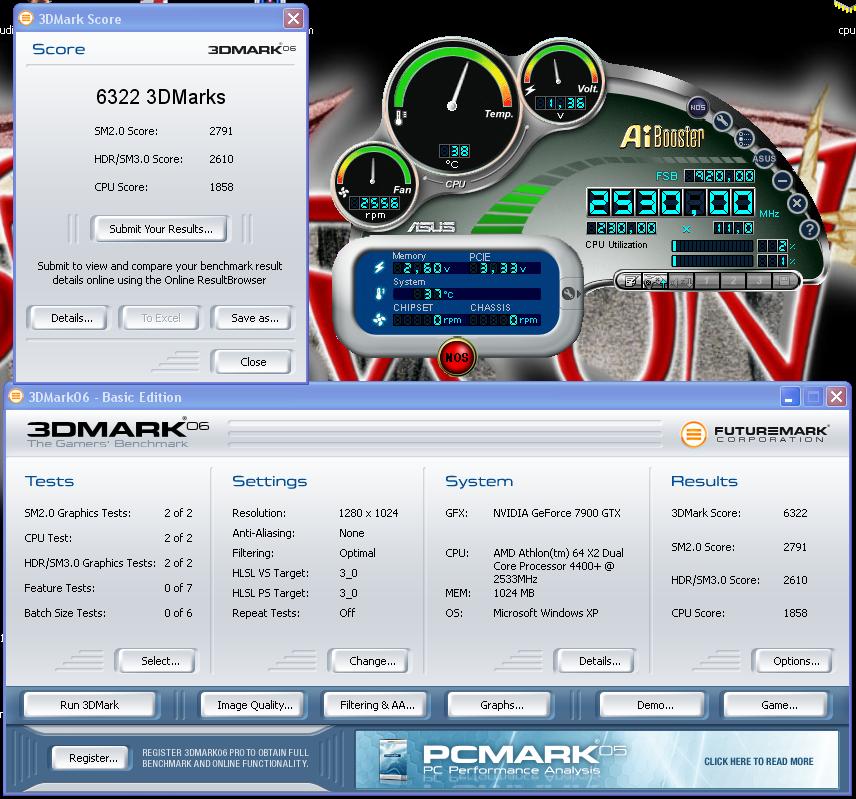This screenshot has width=856, height=799.
Task: Click the AI Booster options list icon
Action: (745, 139)
